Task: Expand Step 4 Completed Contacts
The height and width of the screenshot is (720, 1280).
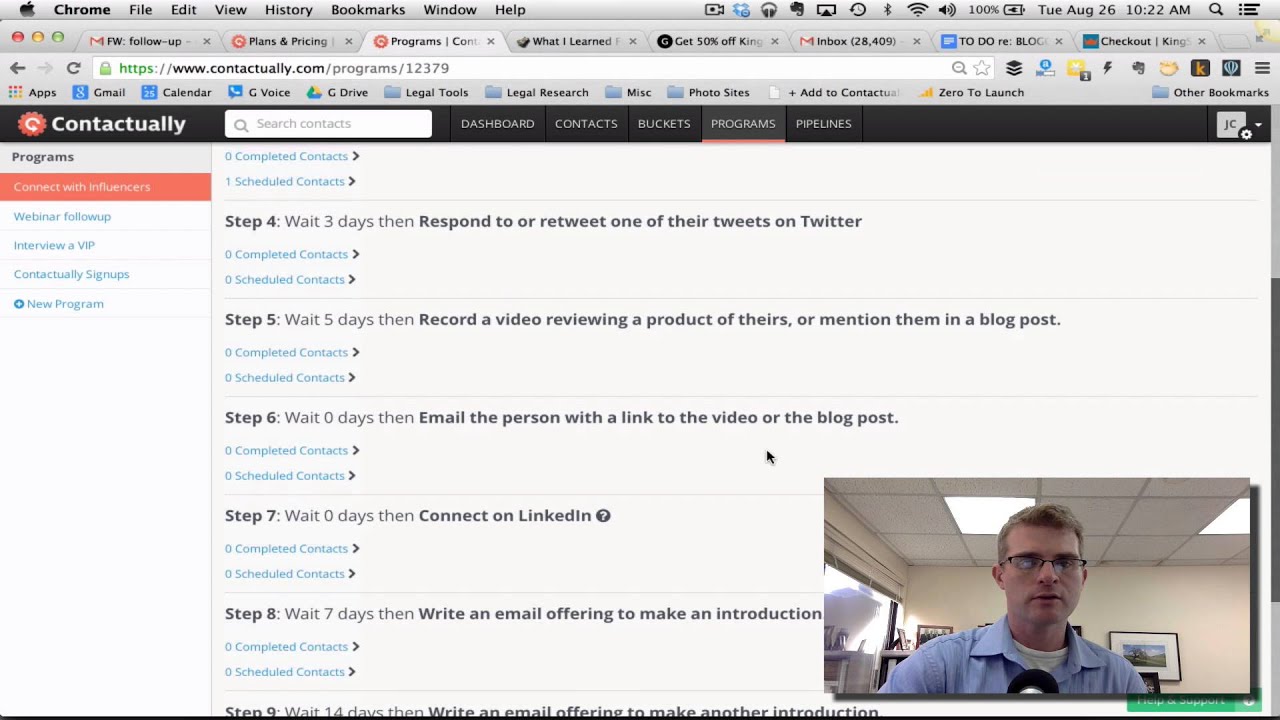Action: tap(292, 255)
